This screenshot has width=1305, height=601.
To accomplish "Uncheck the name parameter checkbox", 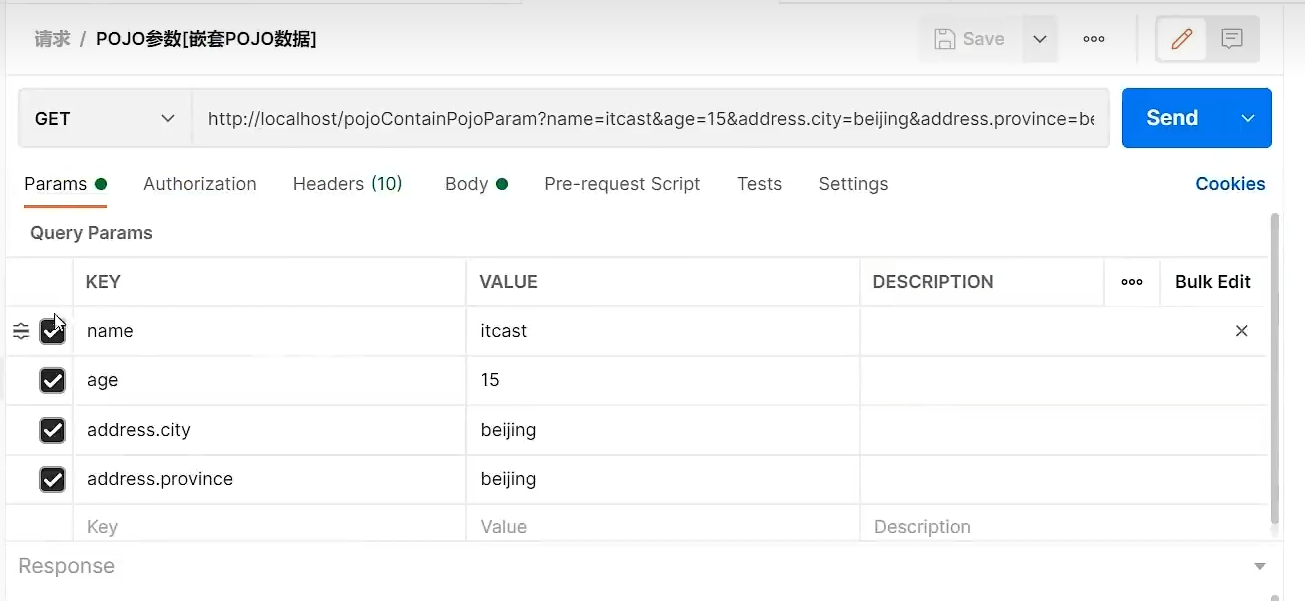I will pyautogui.click(x=52, y=331).
